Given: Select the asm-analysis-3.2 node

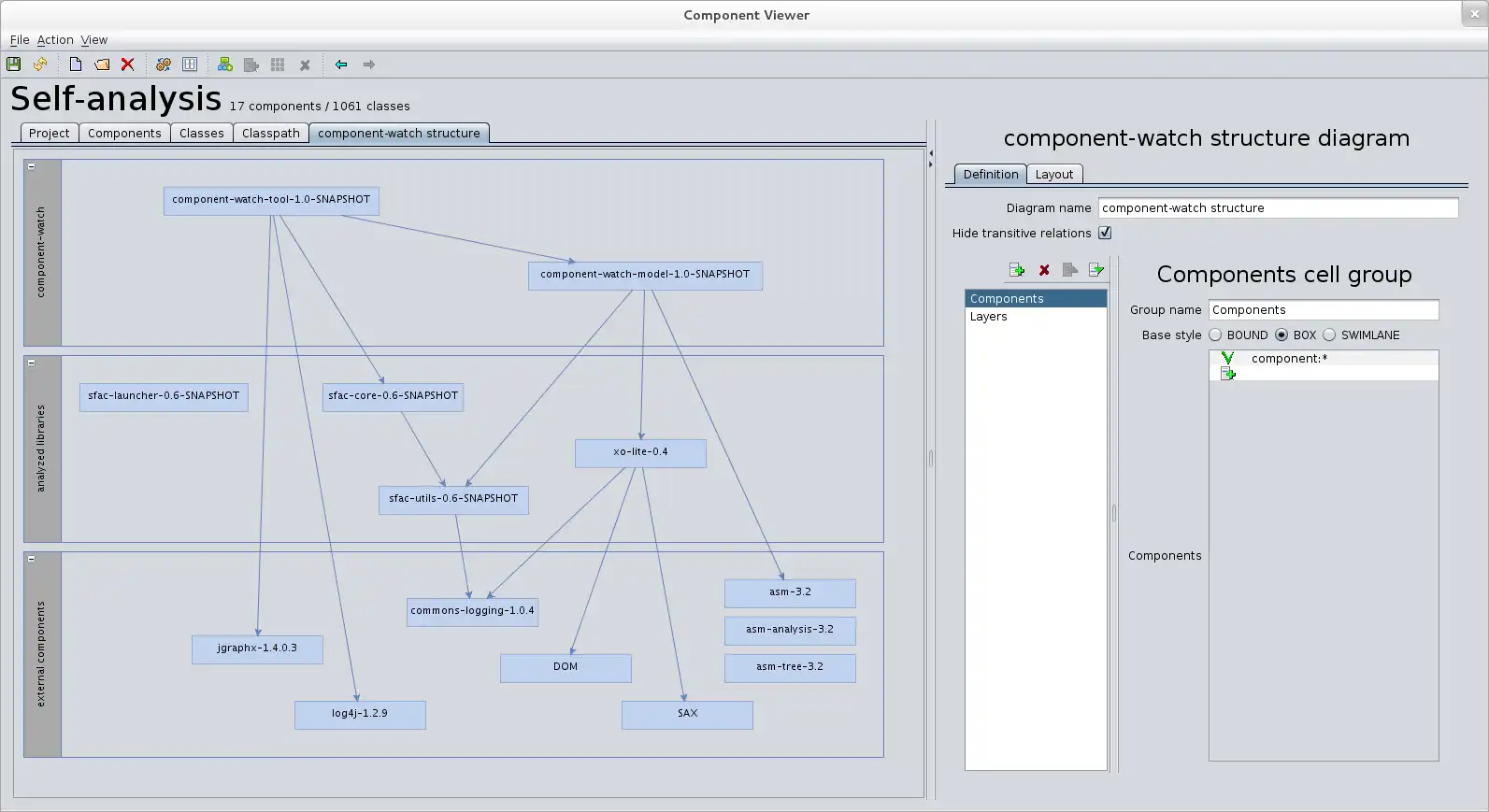Looking at the screenshot, I should [790, 630].
